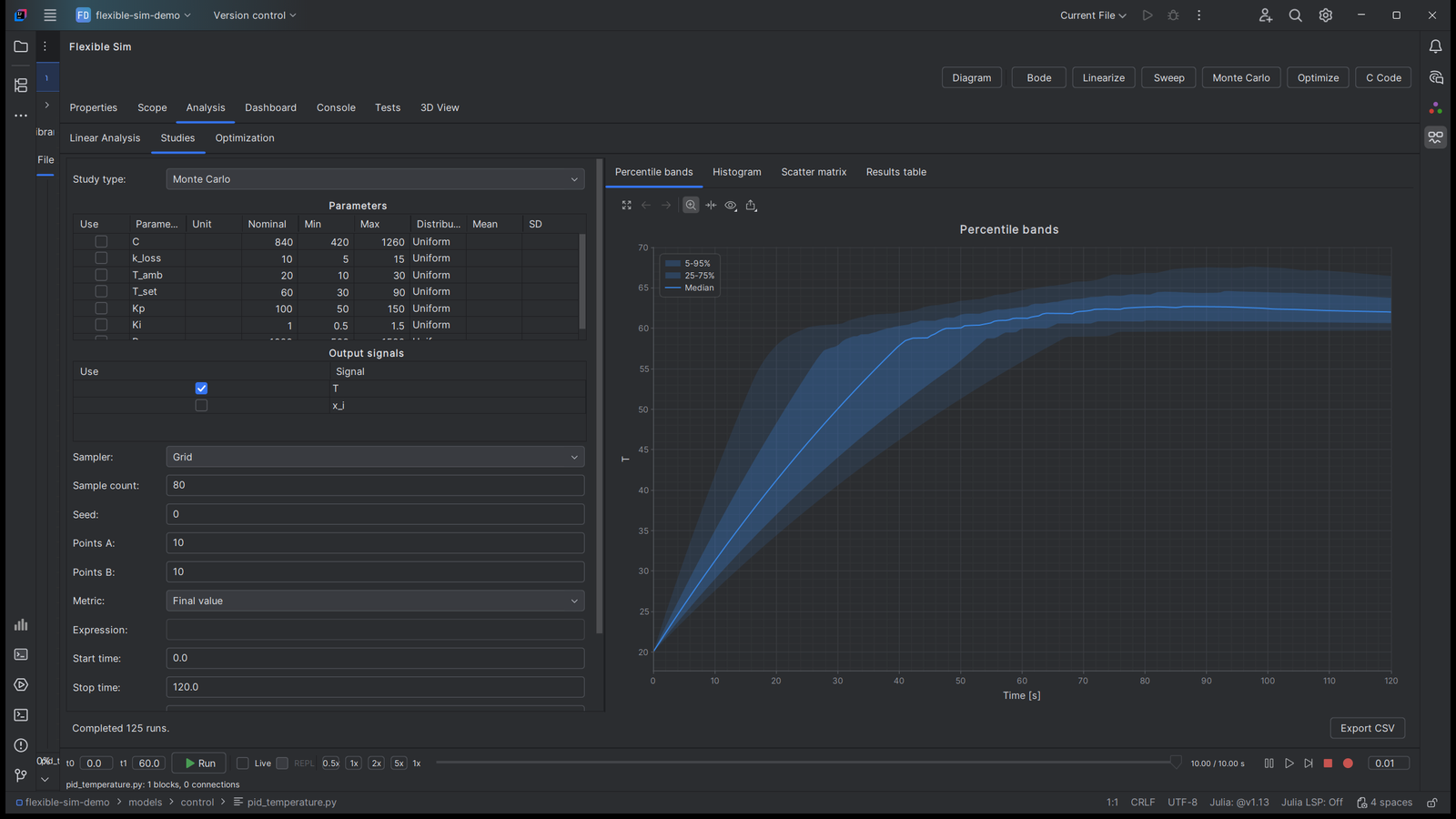Expand the flexible-sim-demo project menu
Screen dimensions: 1456x819
tap(133, 15)
